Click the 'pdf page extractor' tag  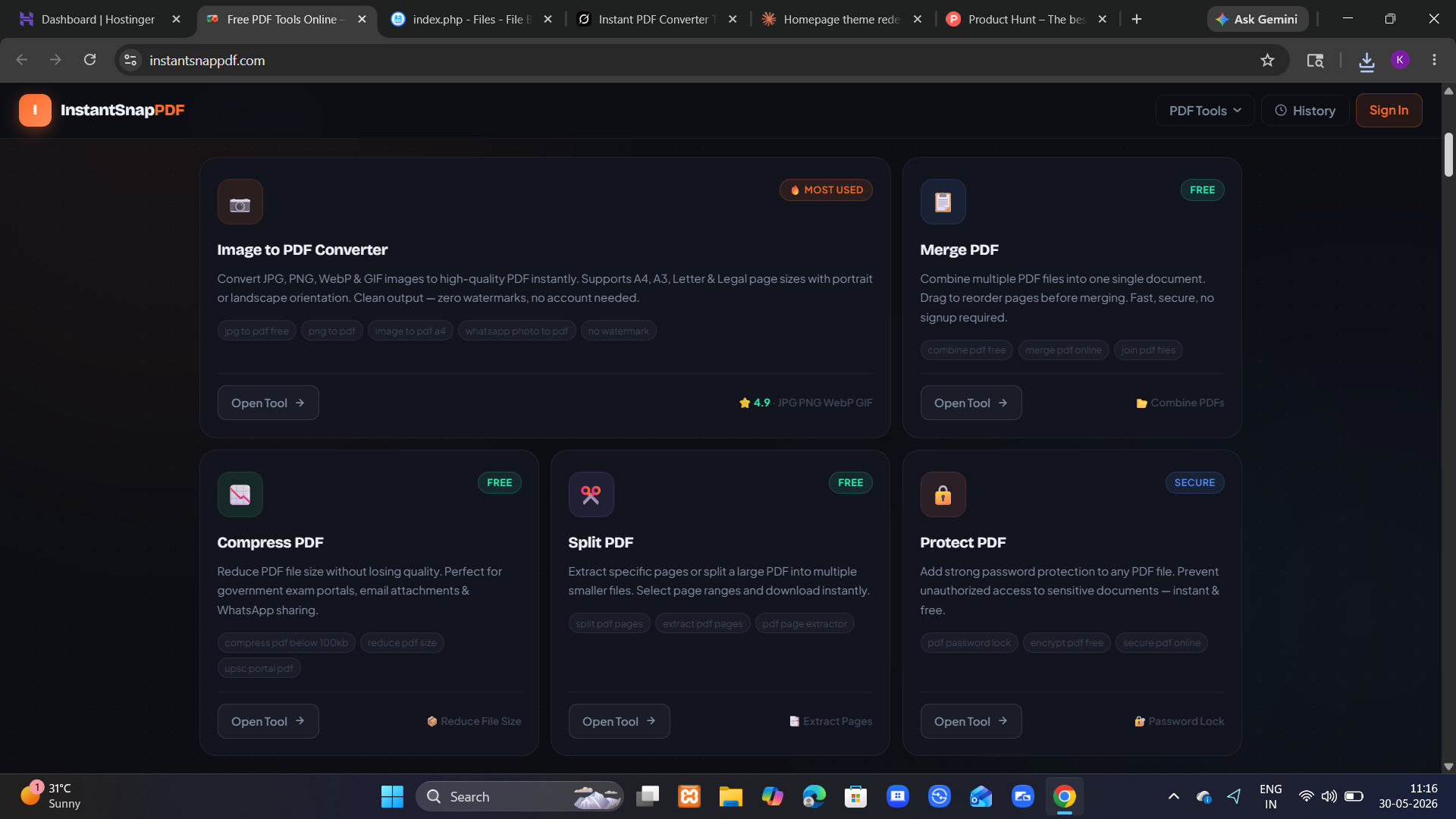pos(805,623)
